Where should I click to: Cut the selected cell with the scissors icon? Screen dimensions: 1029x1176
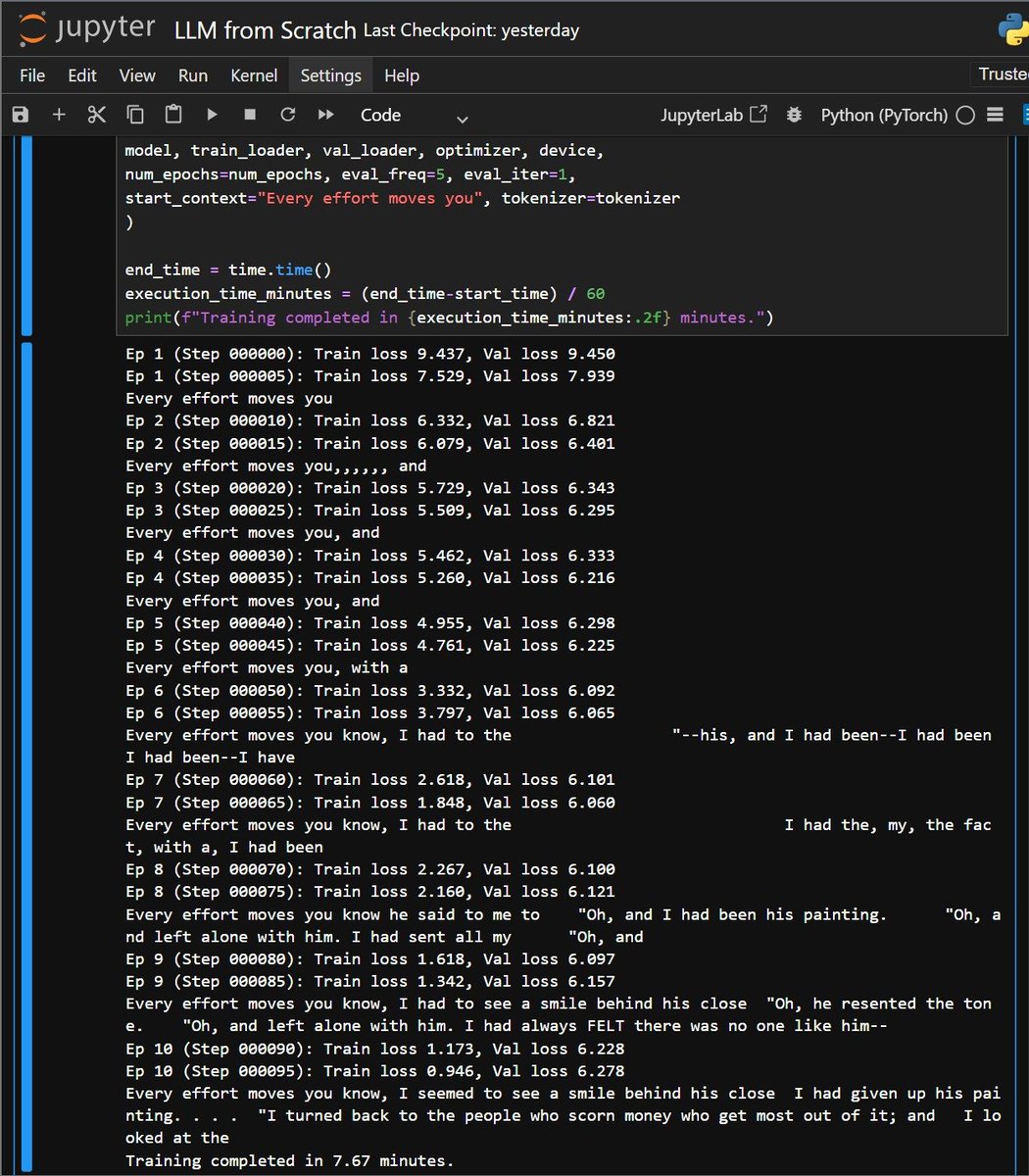pyautogui.click(x=96, y=115)
